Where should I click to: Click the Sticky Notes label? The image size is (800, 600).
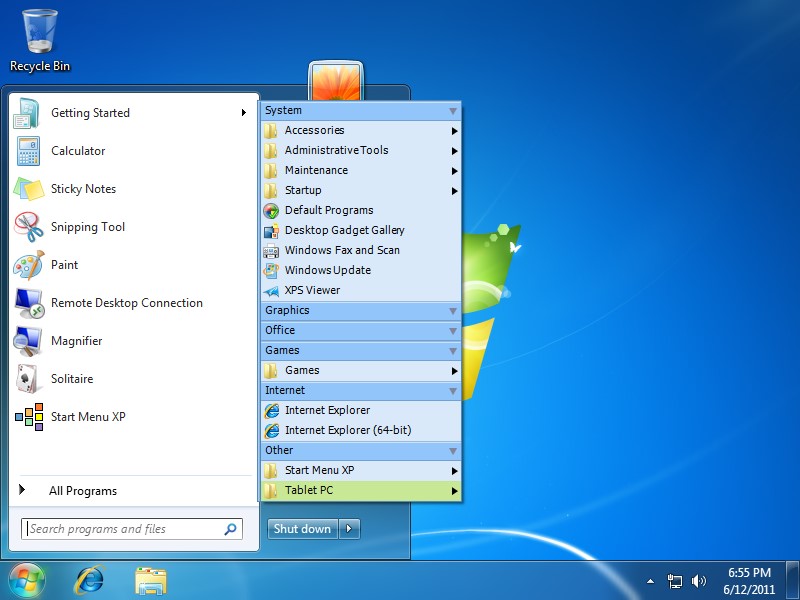click(83, 189)
